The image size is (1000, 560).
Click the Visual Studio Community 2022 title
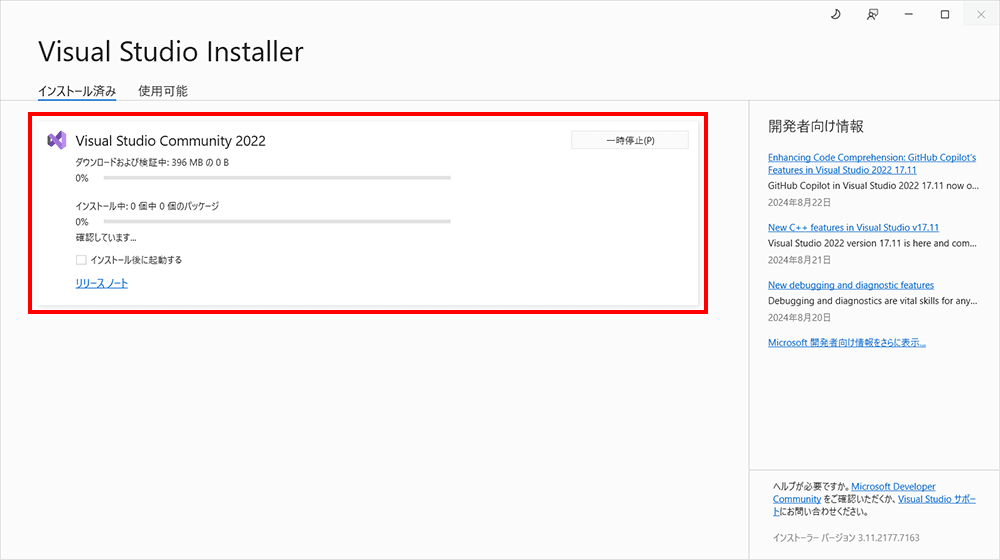(x=170, y=141)
